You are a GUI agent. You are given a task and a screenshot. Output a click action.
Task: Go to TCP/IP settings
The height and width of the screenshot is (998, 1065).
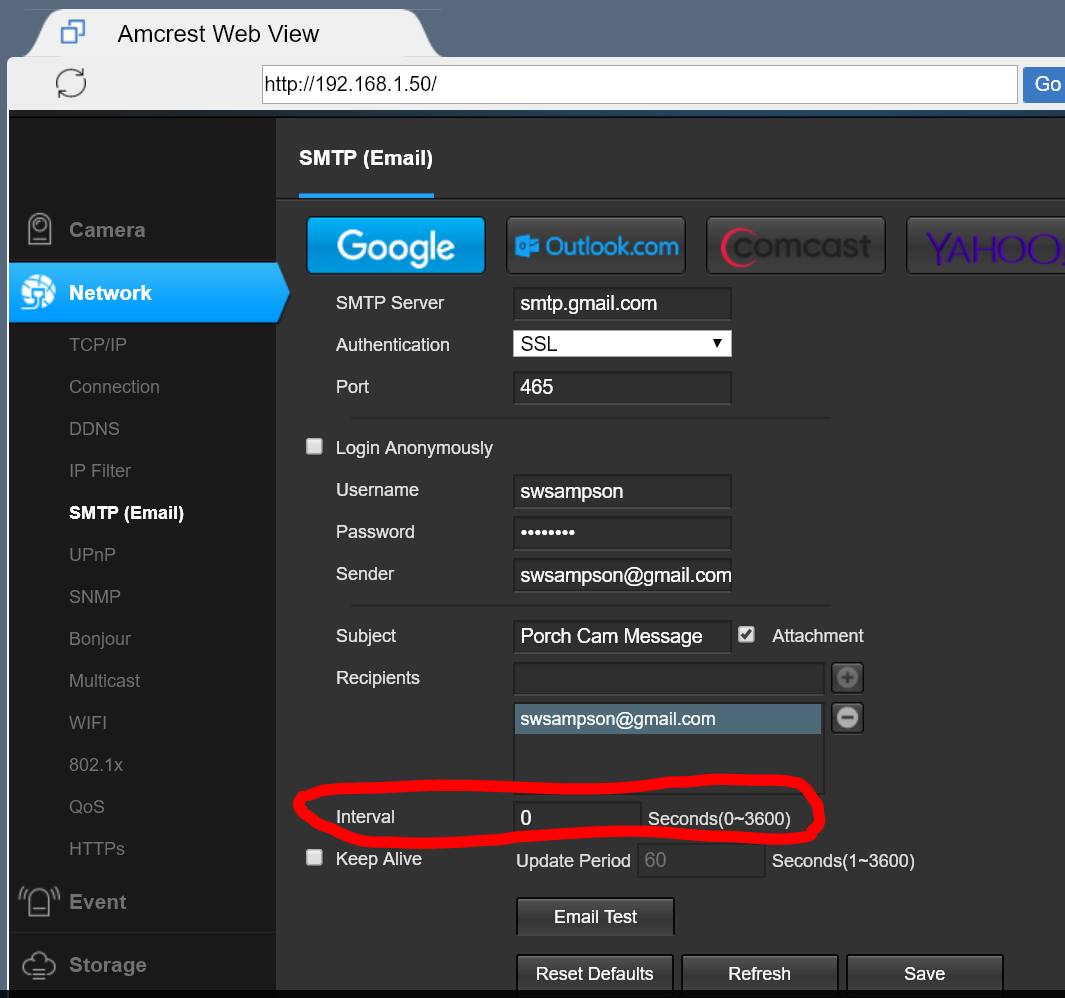[x=98, y=344]
